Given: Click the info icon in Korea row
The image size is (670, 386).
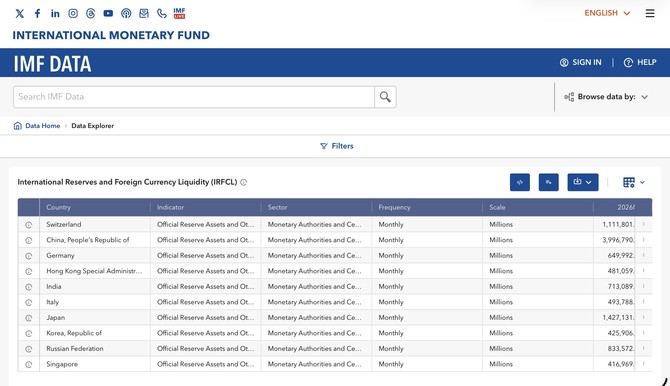Looking at the screenshot, I should click(x=29, y=333).
